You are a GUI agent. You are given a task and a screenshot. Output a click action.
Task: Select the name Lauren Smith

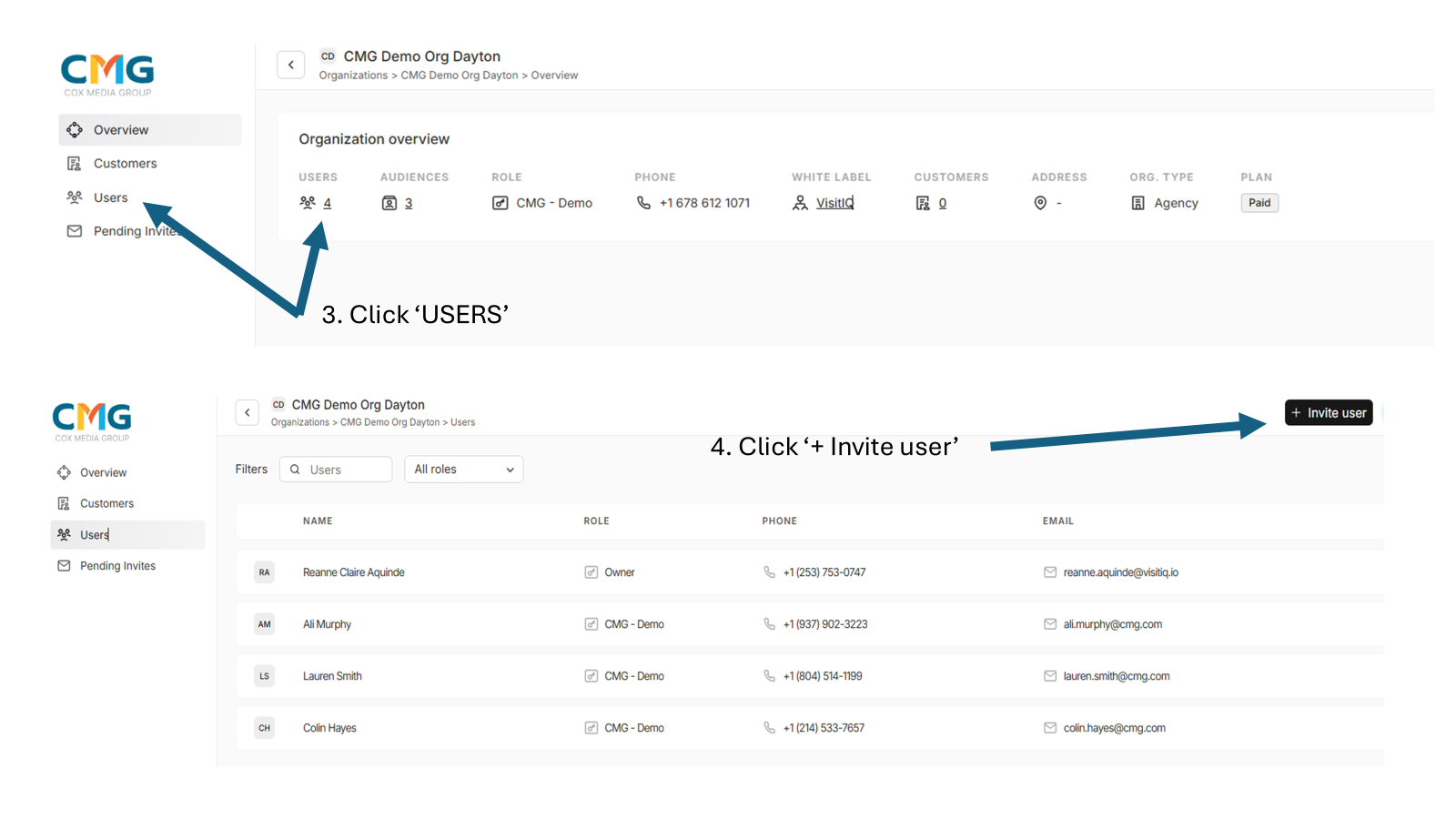(x=332, y=676)
